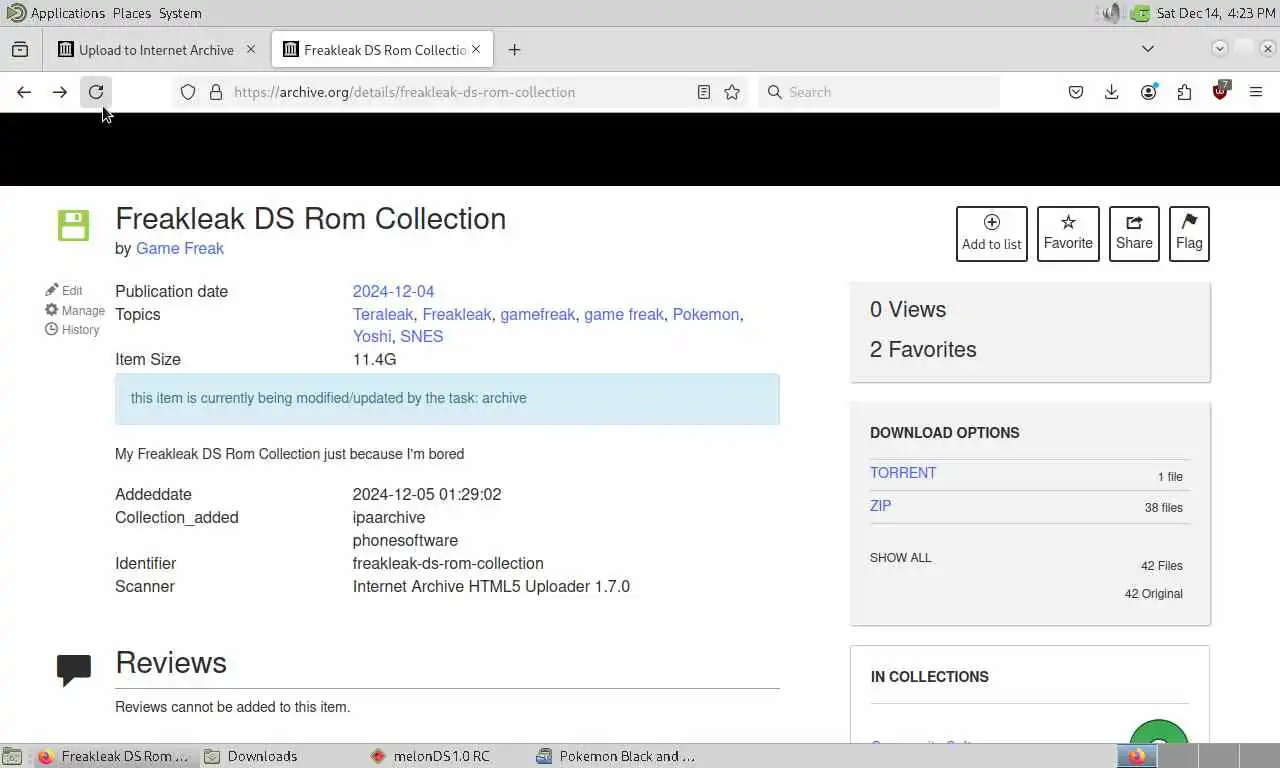This screenshot has height=768, width=1280.
Task: Open the Places menu
Action: [x=132, y=13]
